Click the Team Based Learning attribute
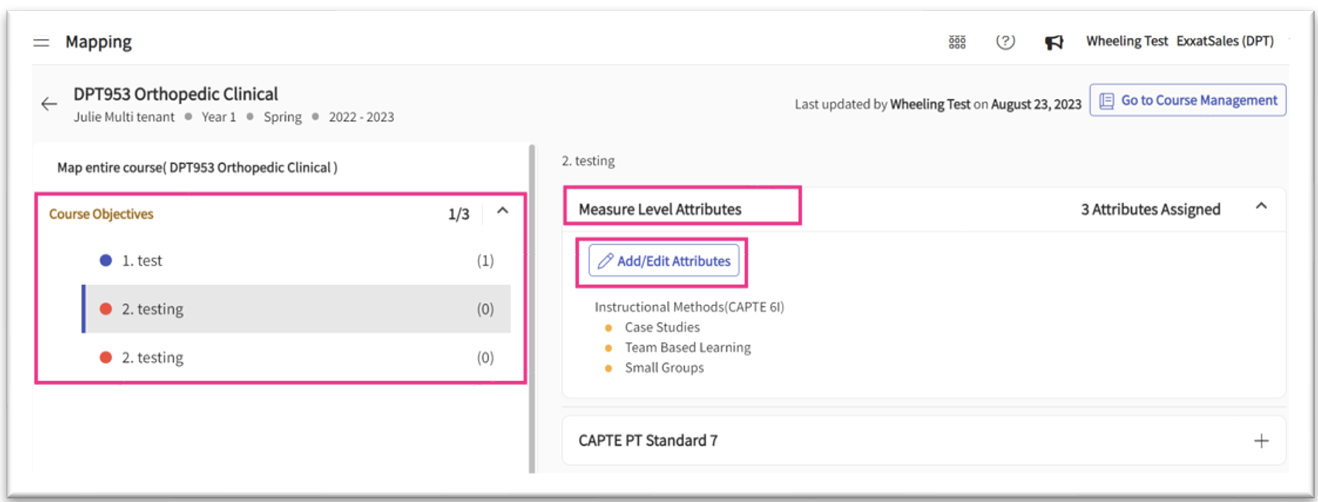 coord(687,347)
